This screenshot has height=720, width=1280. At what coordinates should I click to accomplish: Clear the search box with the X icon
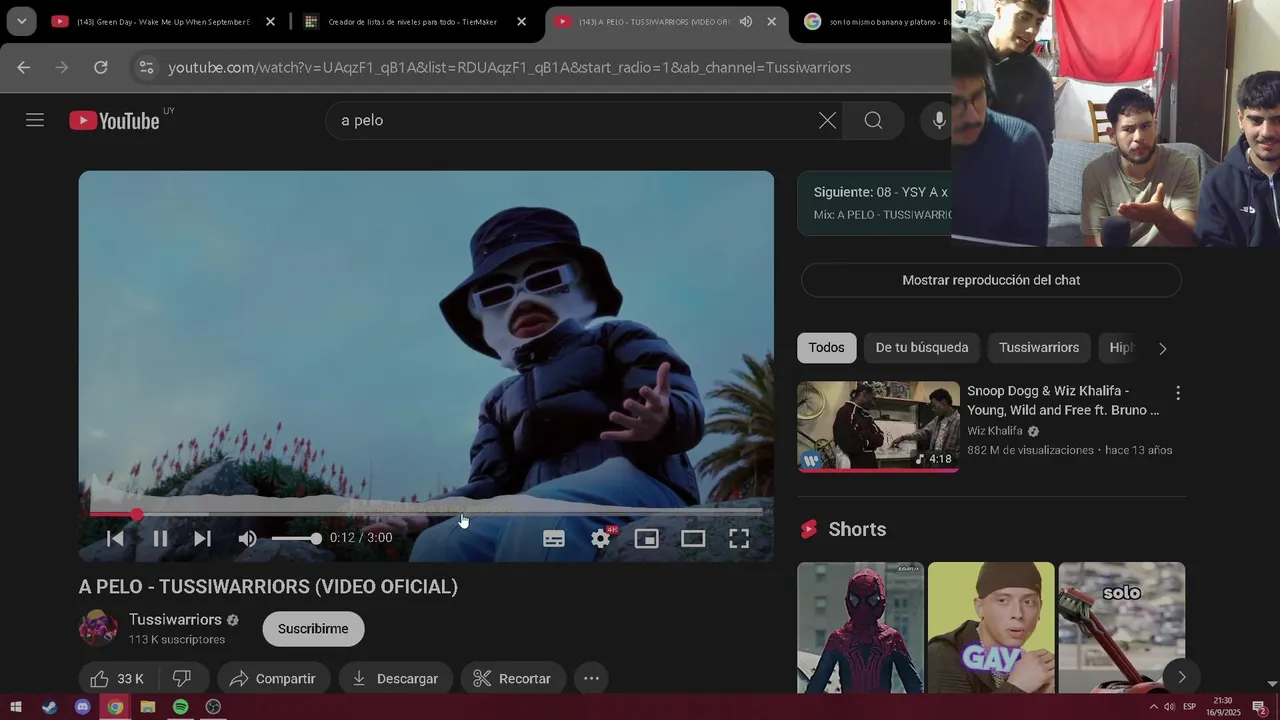click(827, 120)
